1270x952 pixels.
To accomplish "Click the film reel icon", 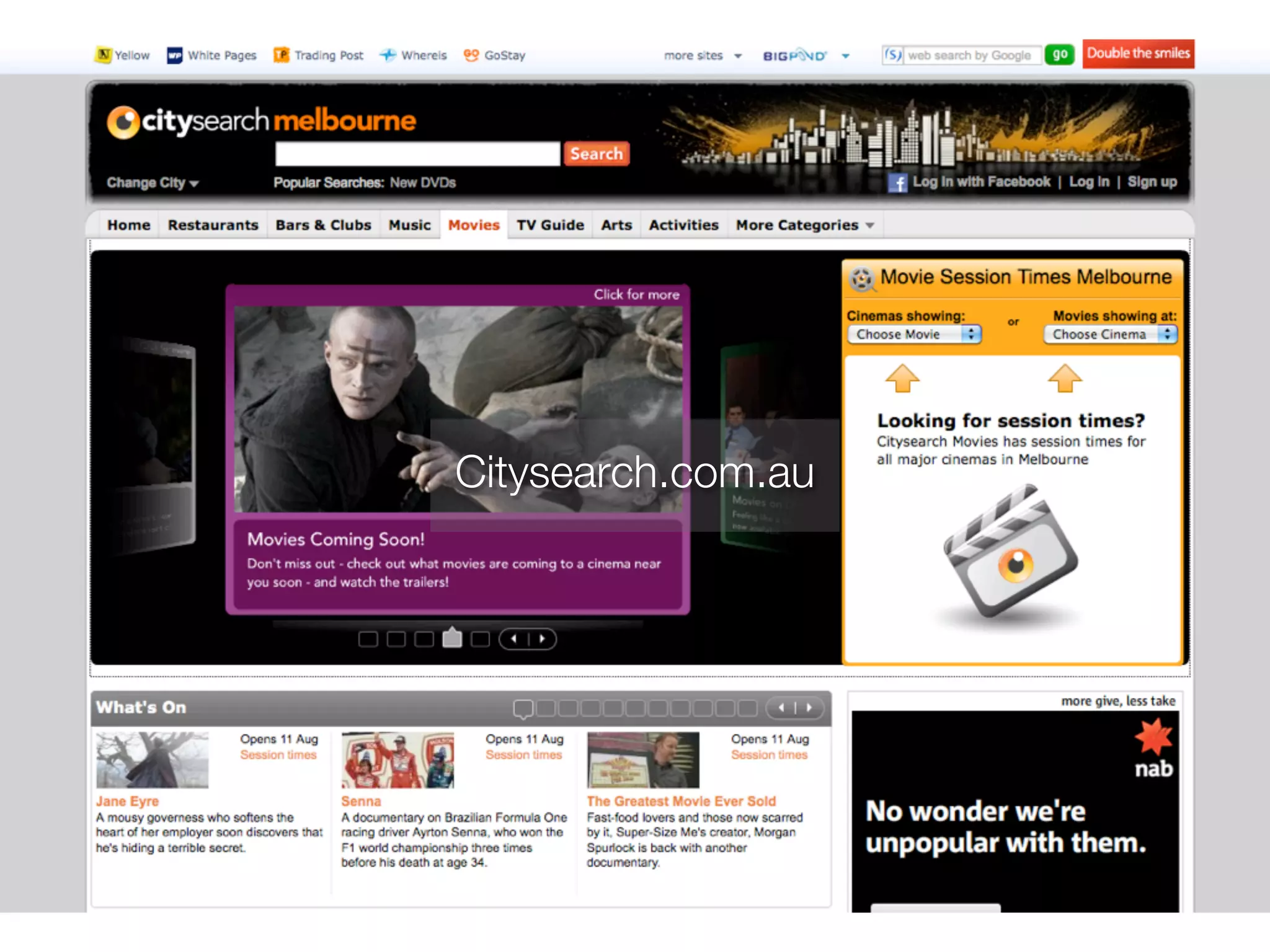I will click(x=861, y=278).
